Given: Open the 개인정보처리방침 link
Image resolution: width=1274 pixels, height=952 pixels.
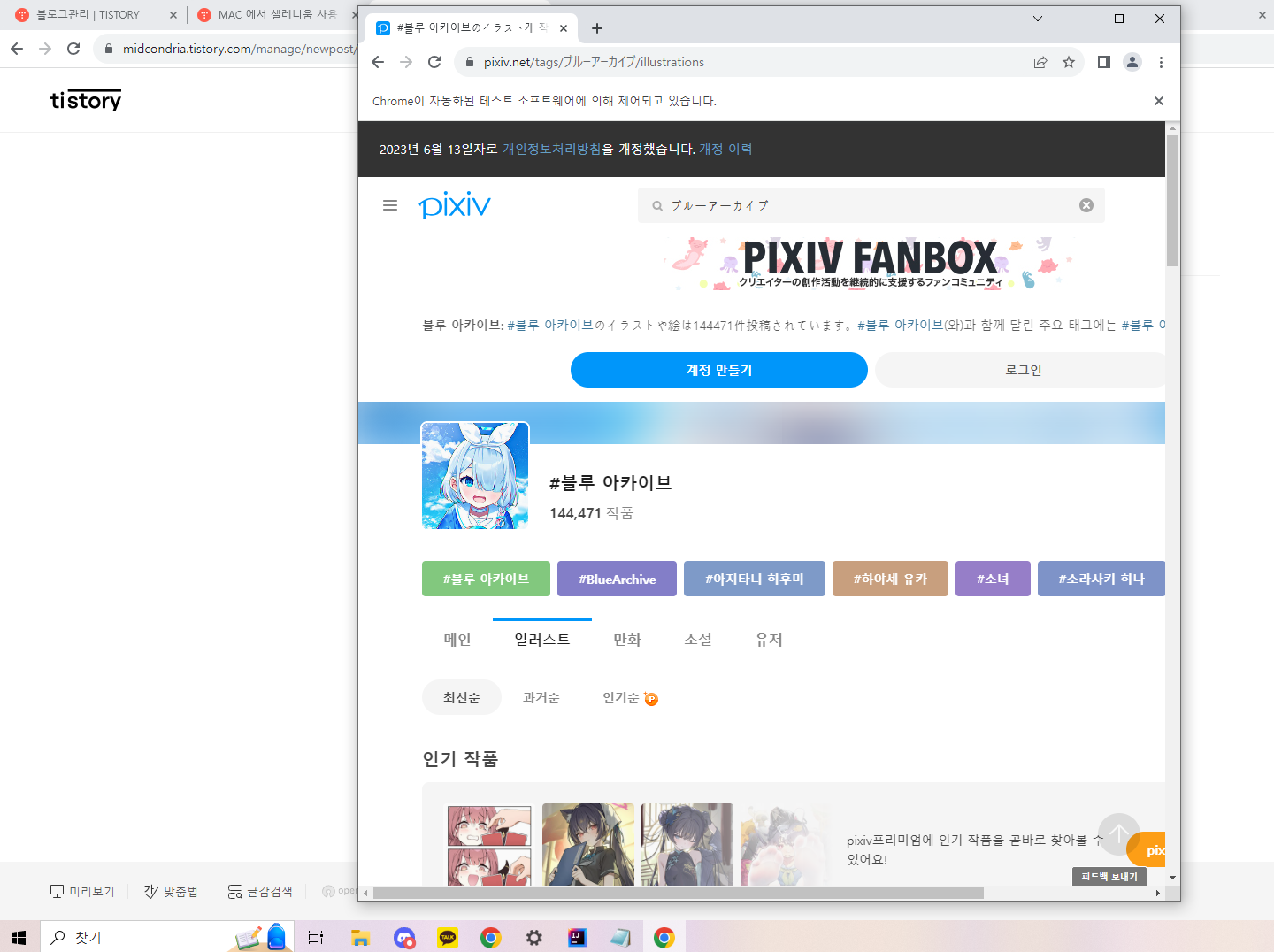Looking at the screenshot, I should pos(552,149).
